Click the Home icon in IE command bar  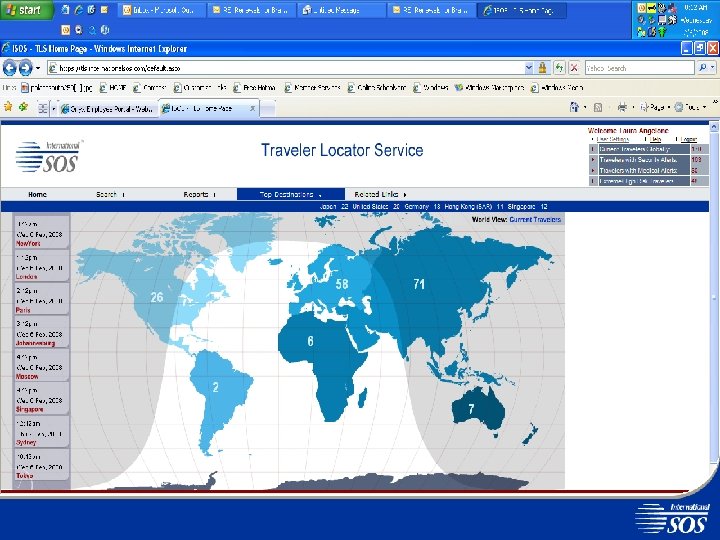pos(574,107)
